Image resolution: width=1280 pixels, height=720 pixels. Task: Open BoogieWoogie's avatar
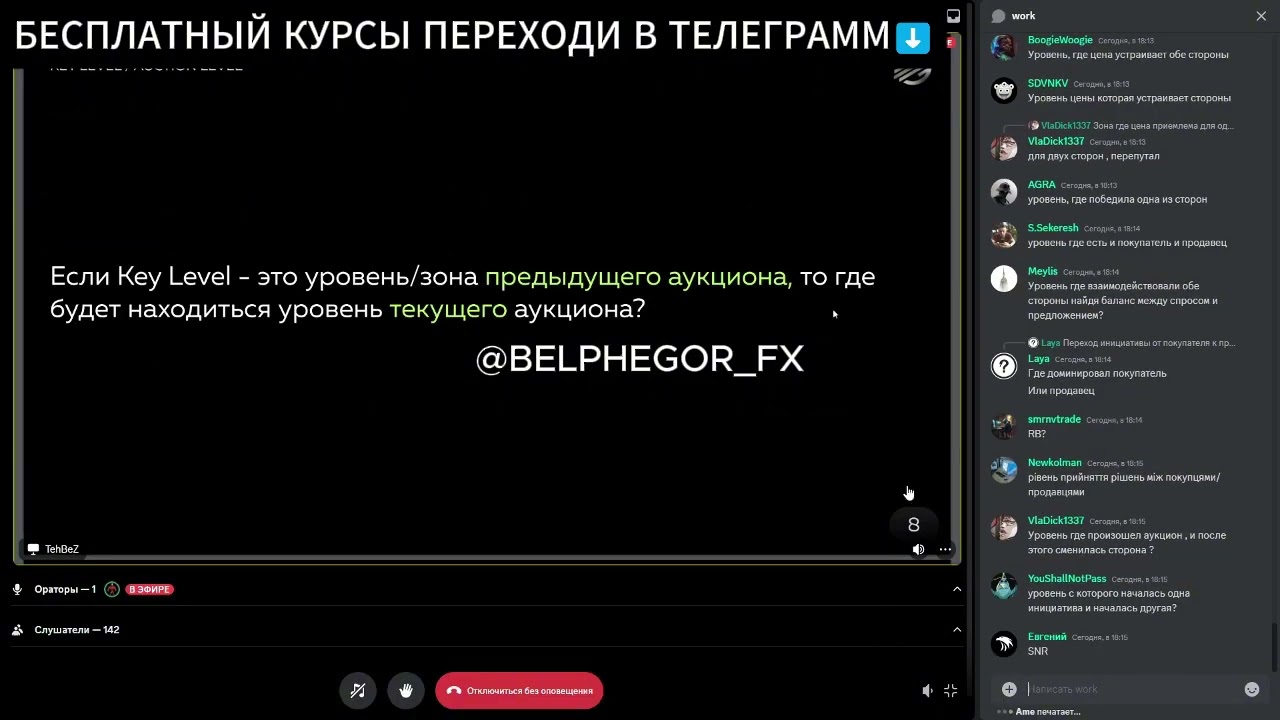pyautogui.click(x=1004, y=47)
